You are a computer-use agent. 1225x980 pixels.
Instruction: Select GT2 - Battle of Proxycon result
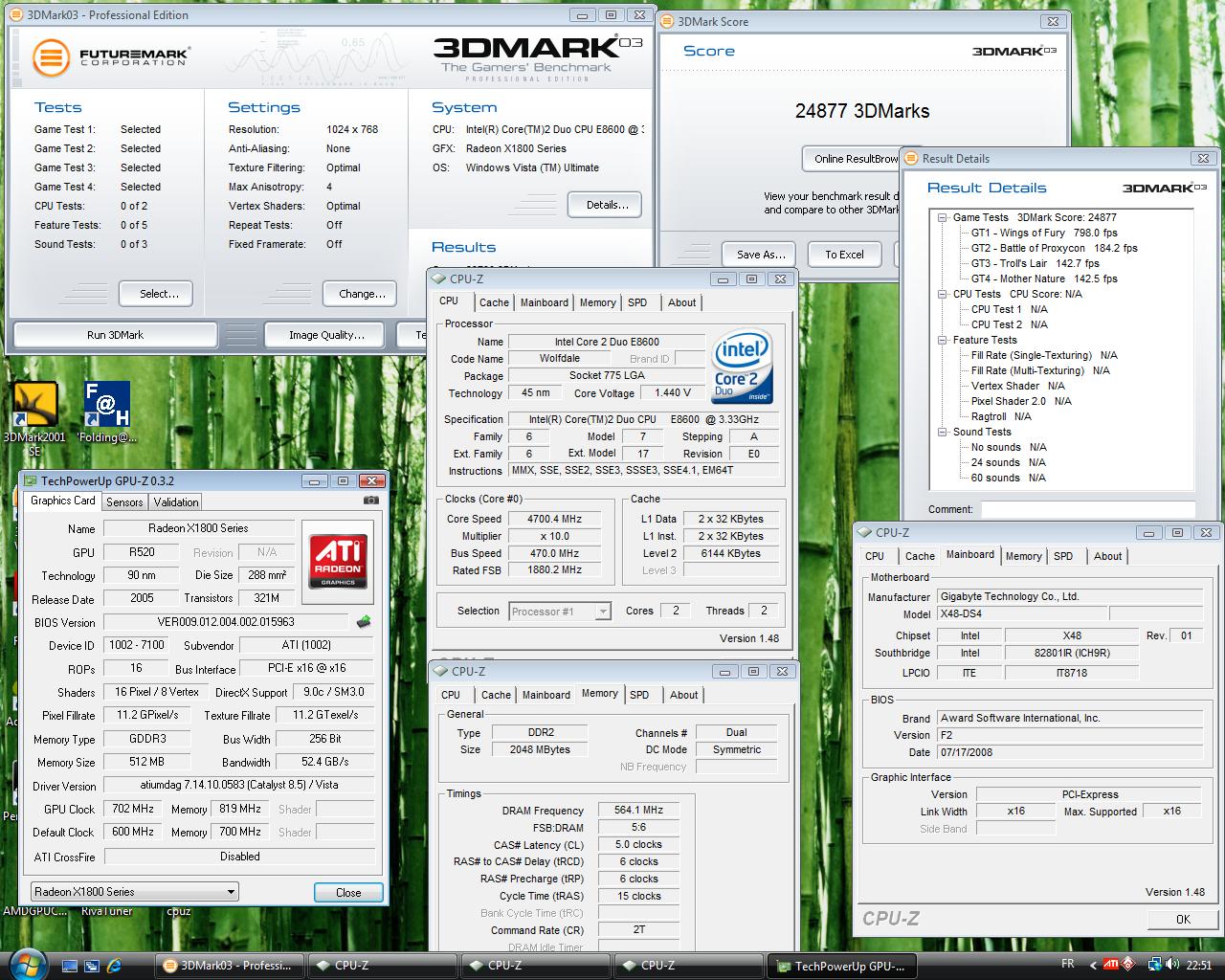coord(1055,248)
